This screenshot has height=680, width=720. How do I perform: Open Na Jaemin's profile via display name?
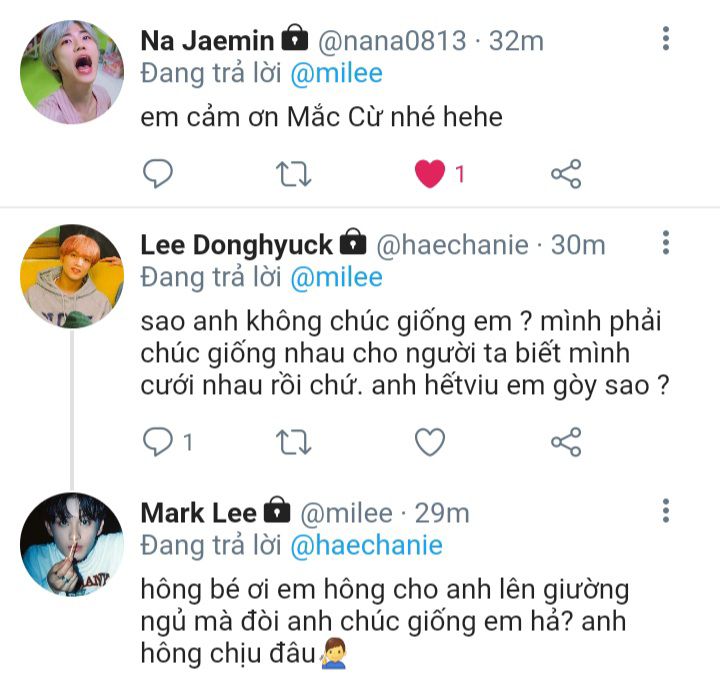pos(207,41)
